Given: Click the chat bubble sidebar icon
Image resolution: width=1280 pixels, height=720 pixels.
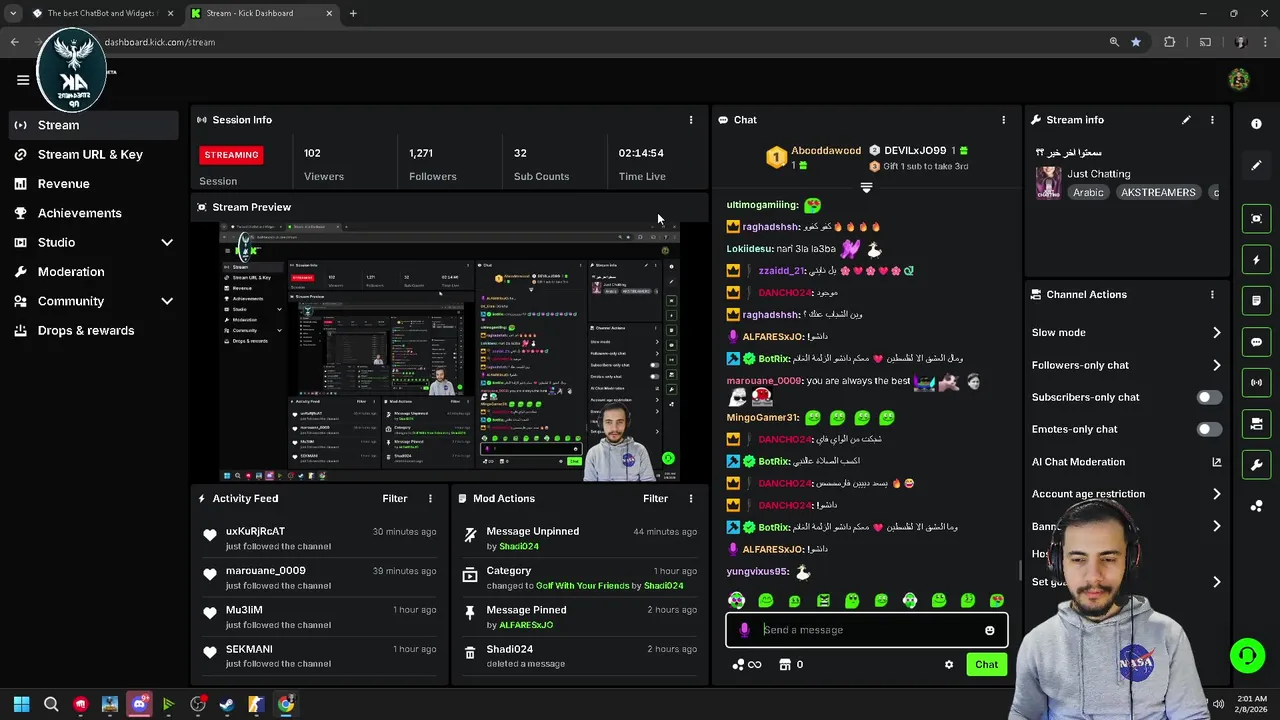Looking at the screenshot, I should pos(1256,342).
